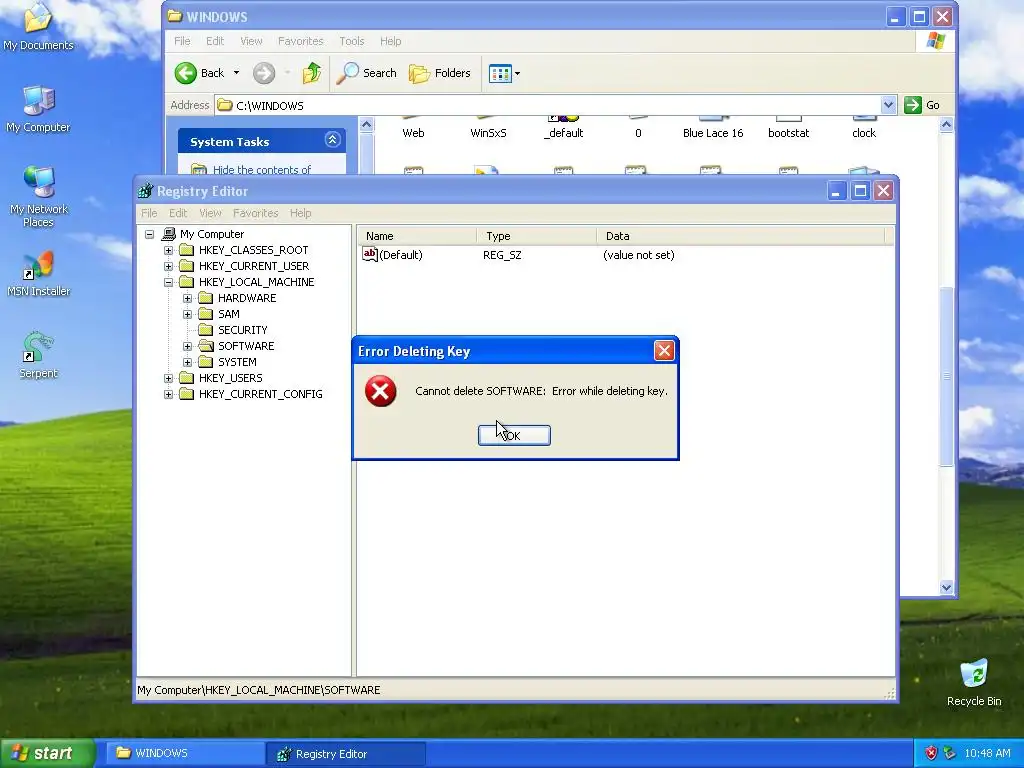Click Back in the WINDOWS Explorer toolbar
1024x768 pixels.
coord(200,73)
